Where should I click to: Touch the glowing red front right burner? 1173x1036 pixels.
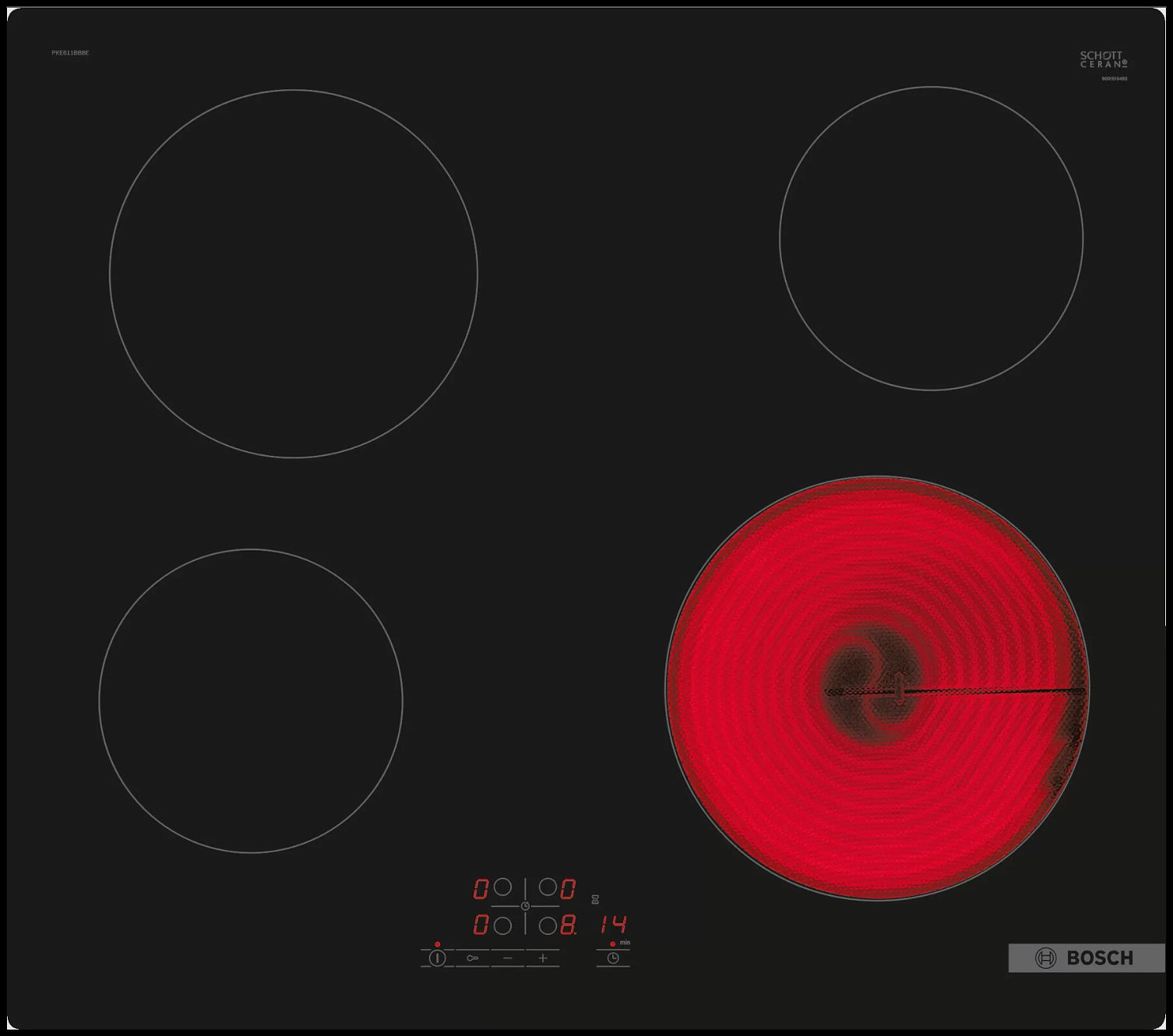(877, 688)
